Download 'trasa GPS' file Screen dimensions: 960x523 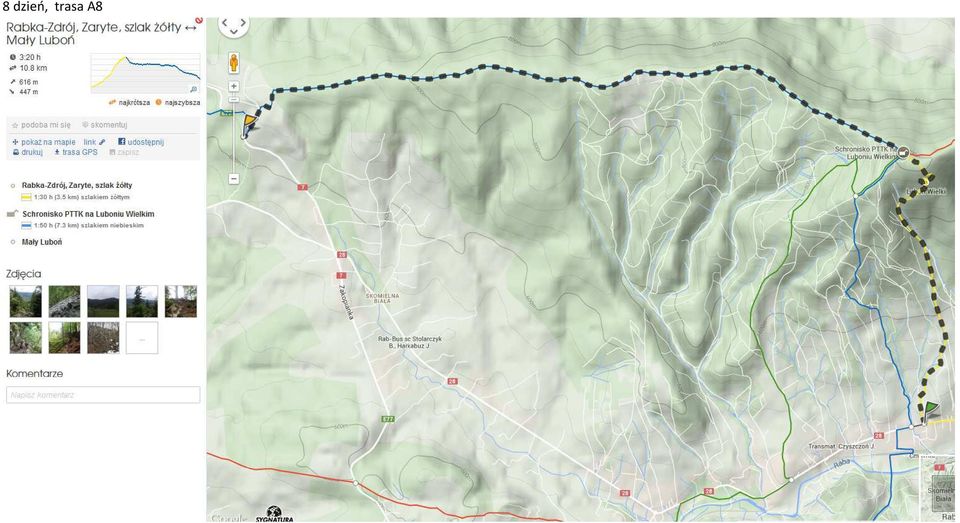pyautogui.click(x=76, y=152)
